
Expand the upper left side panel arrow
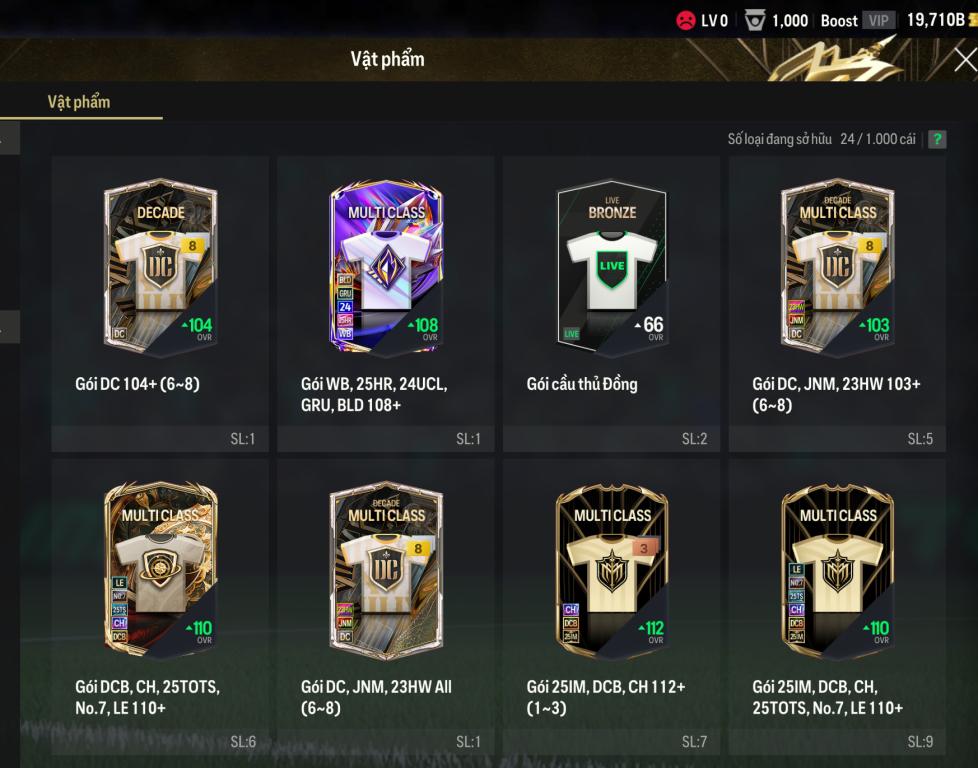tap(9, 138)
